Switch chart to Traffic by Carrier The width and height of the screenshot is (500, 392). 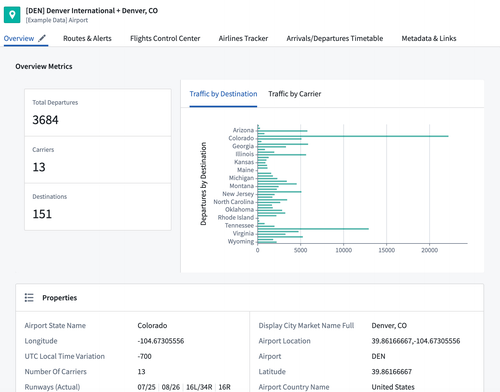pyautogui.click(x=295, y=94)
